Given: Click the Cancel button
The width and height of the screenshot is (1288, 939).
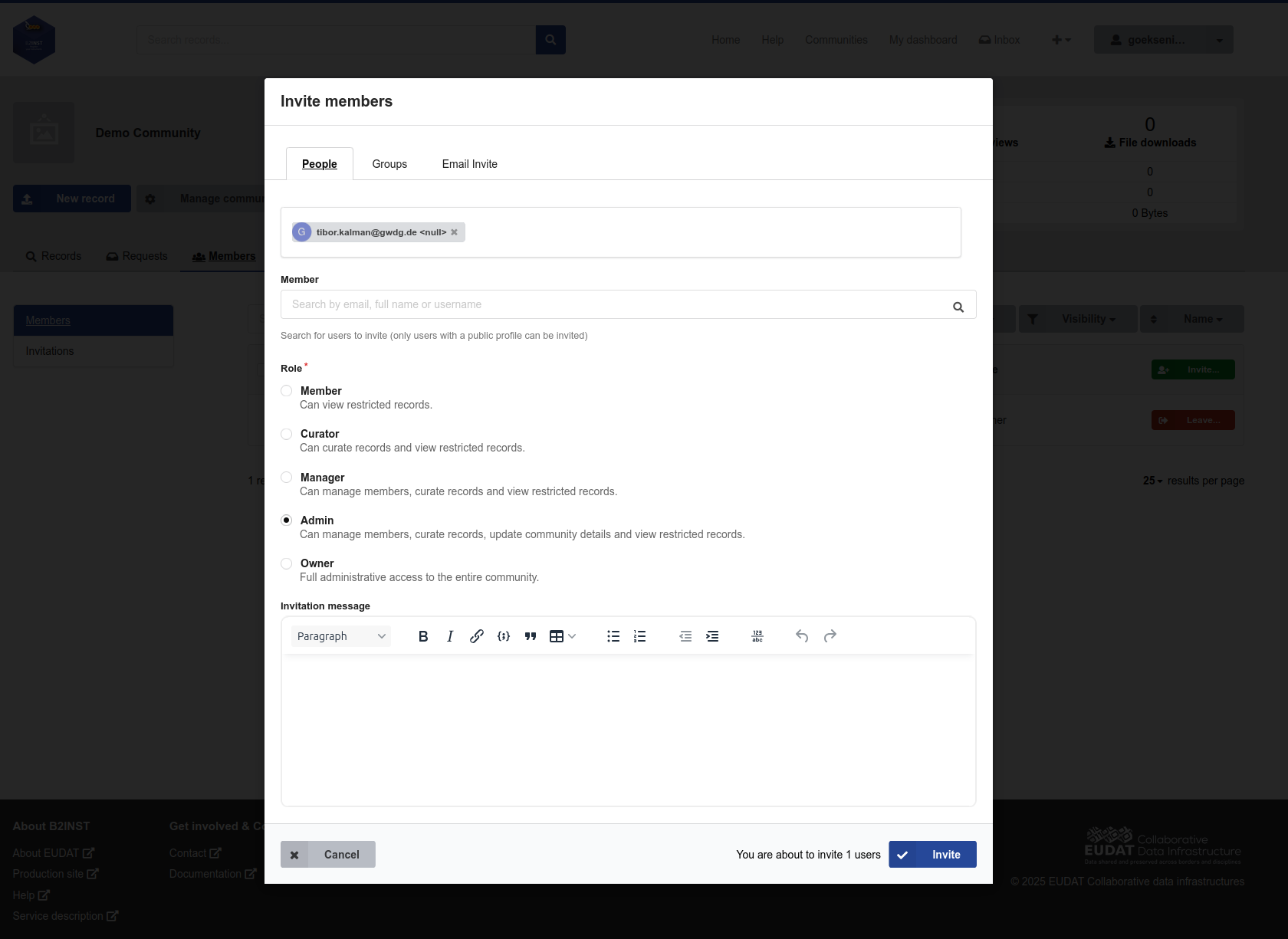Looking at the screenshot, I should pos(328,855).
